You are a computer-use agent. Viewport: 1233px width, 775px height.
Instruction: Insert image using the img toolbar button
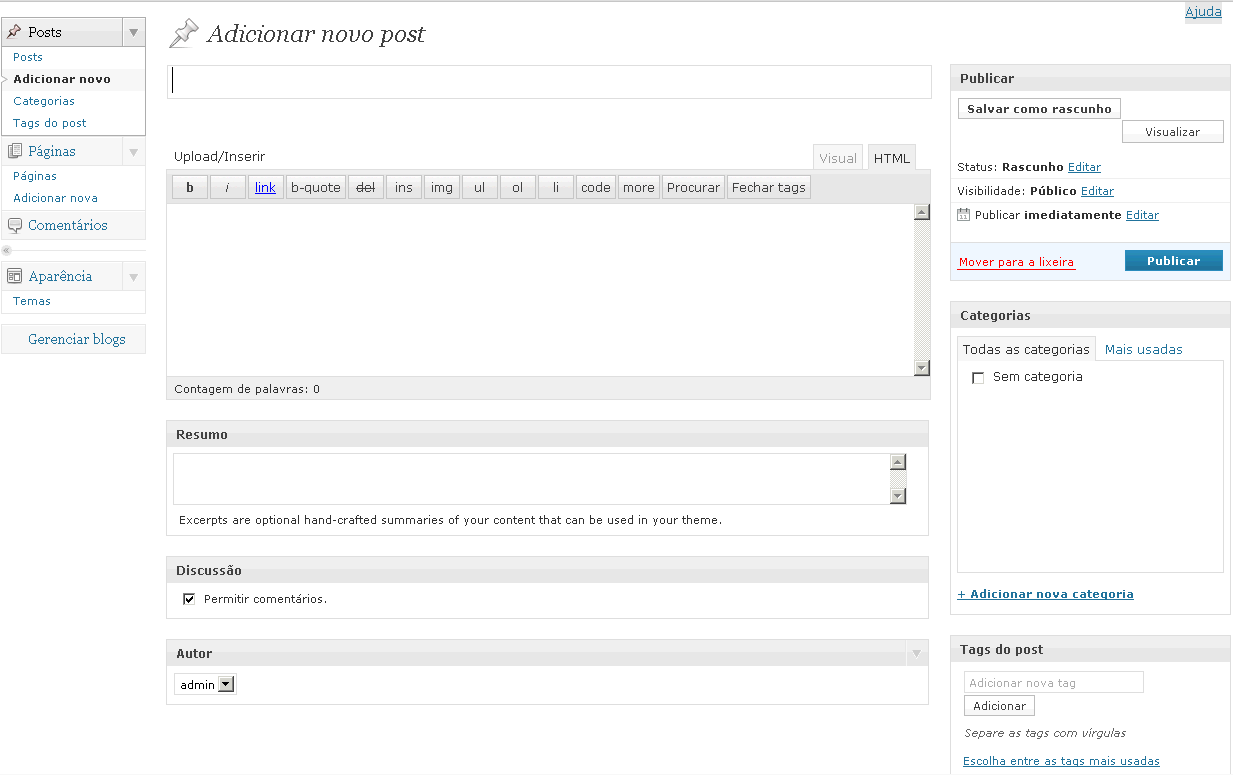pyautogui.click(x=441, y=187)
